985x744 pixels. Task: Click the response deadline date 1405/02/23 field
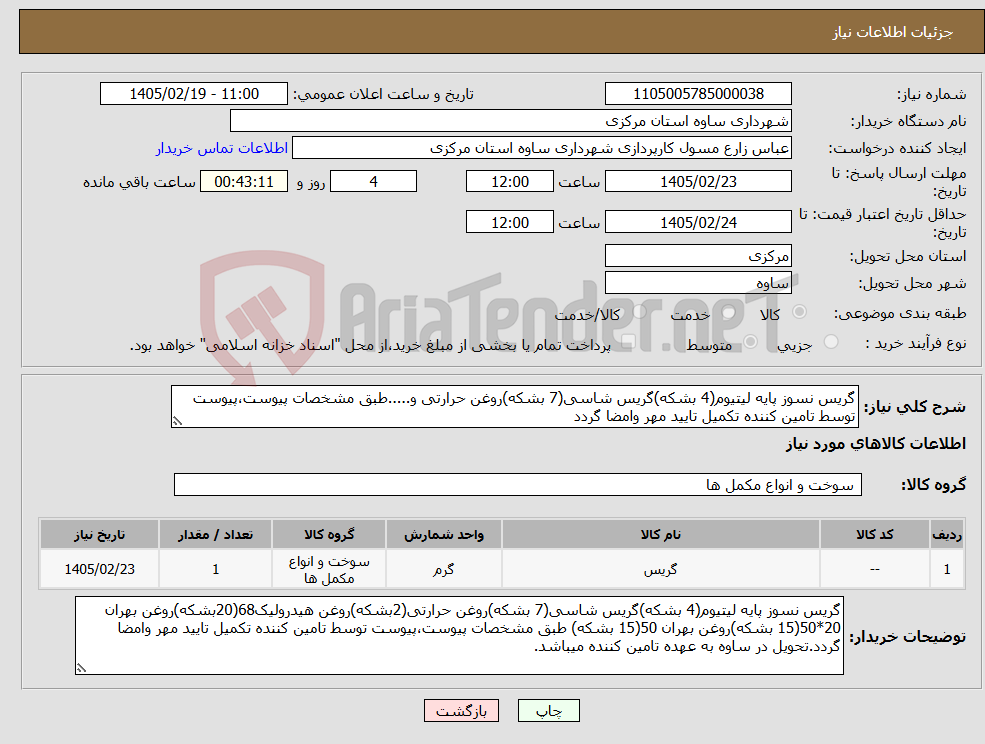[x=698, y=182]
